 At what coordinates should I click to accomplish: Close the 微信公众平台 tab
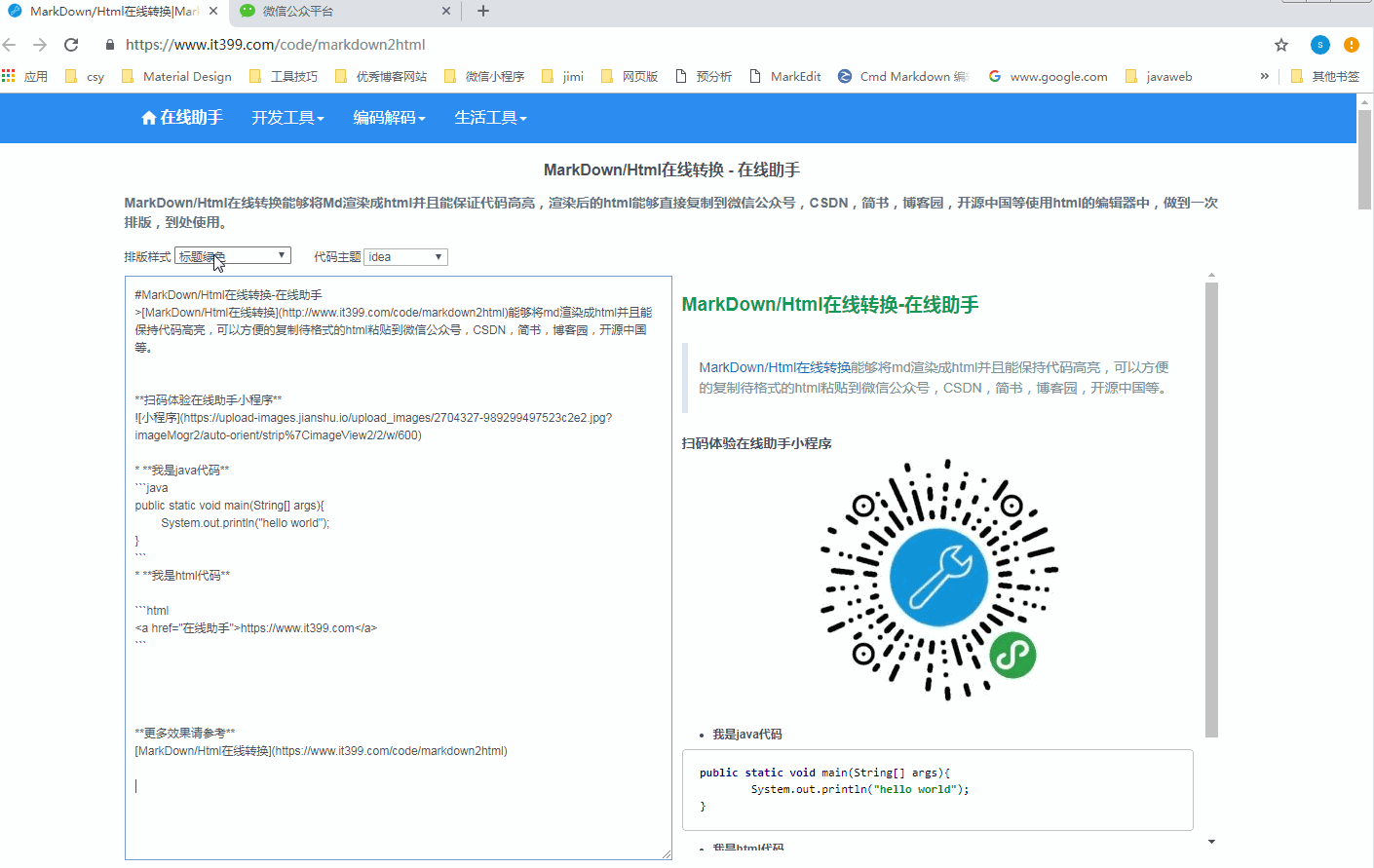click(446, 12)
